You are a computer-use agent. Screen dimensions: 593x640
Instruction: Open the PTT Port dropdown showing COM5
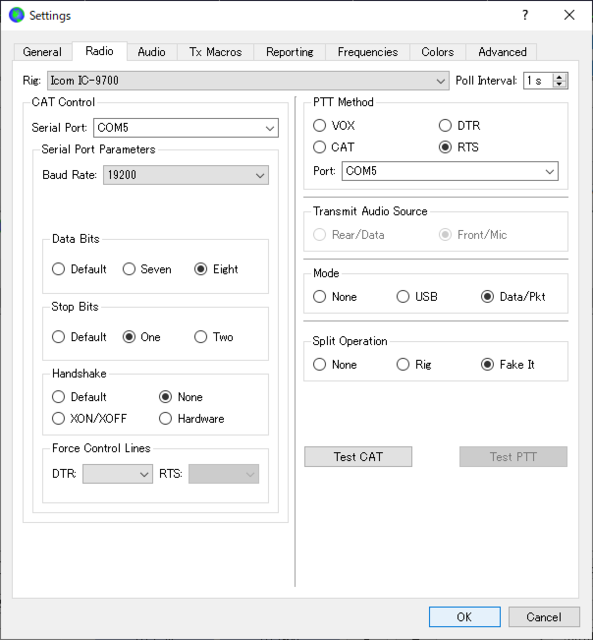[450, 171]
